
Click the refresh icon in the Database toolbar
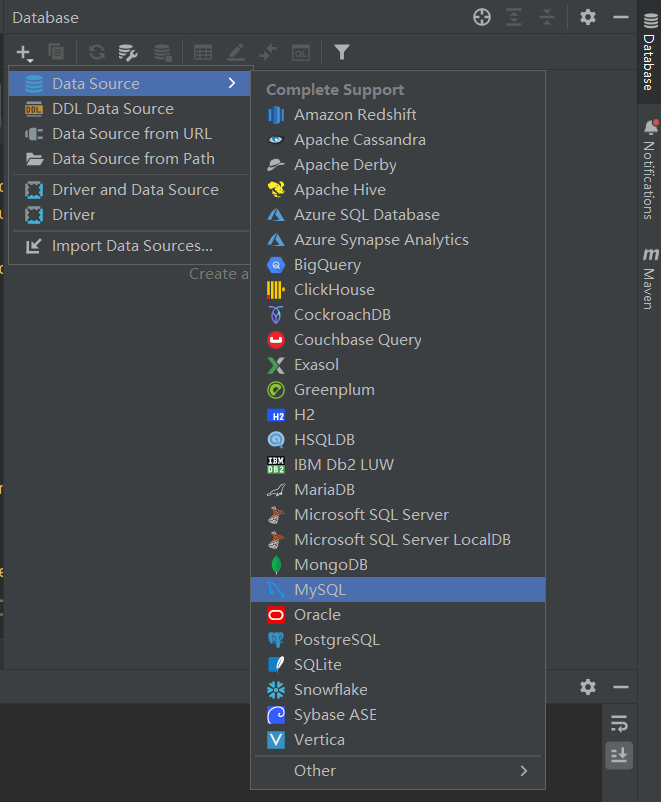click(x=97, y=52)
